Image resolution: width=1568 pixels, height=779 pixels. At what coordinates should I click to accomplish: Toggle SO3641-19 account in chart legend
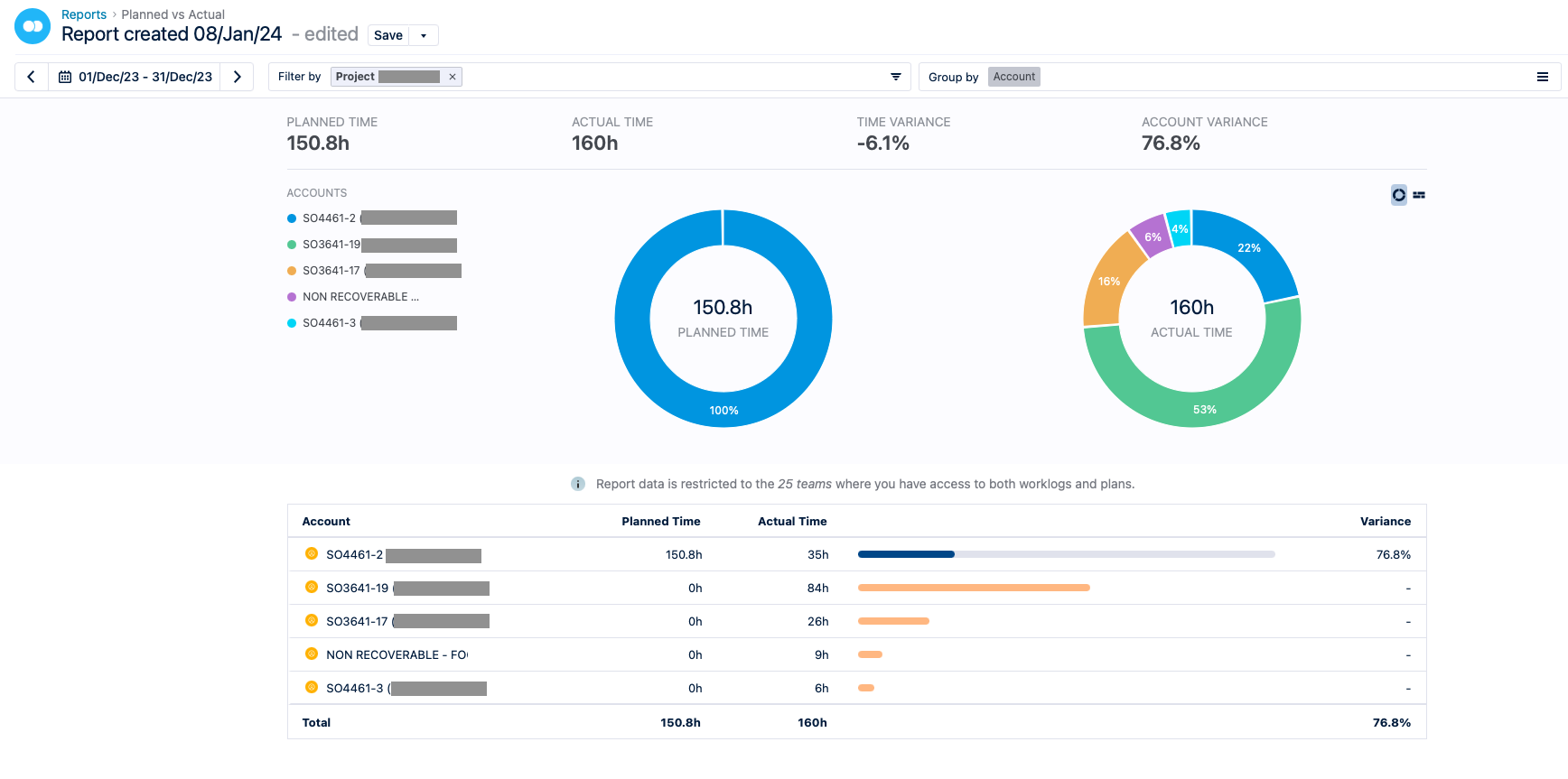(331, 245)
